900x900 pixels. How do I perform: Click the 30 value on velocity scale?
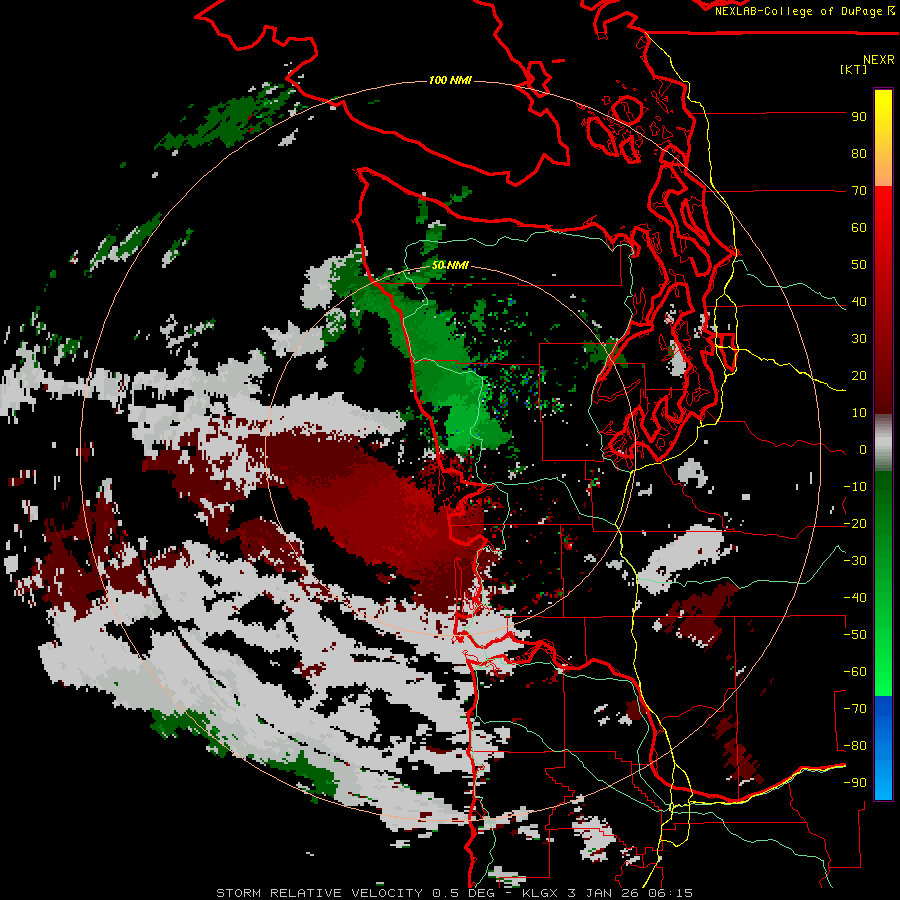click(x=859, y=339)
